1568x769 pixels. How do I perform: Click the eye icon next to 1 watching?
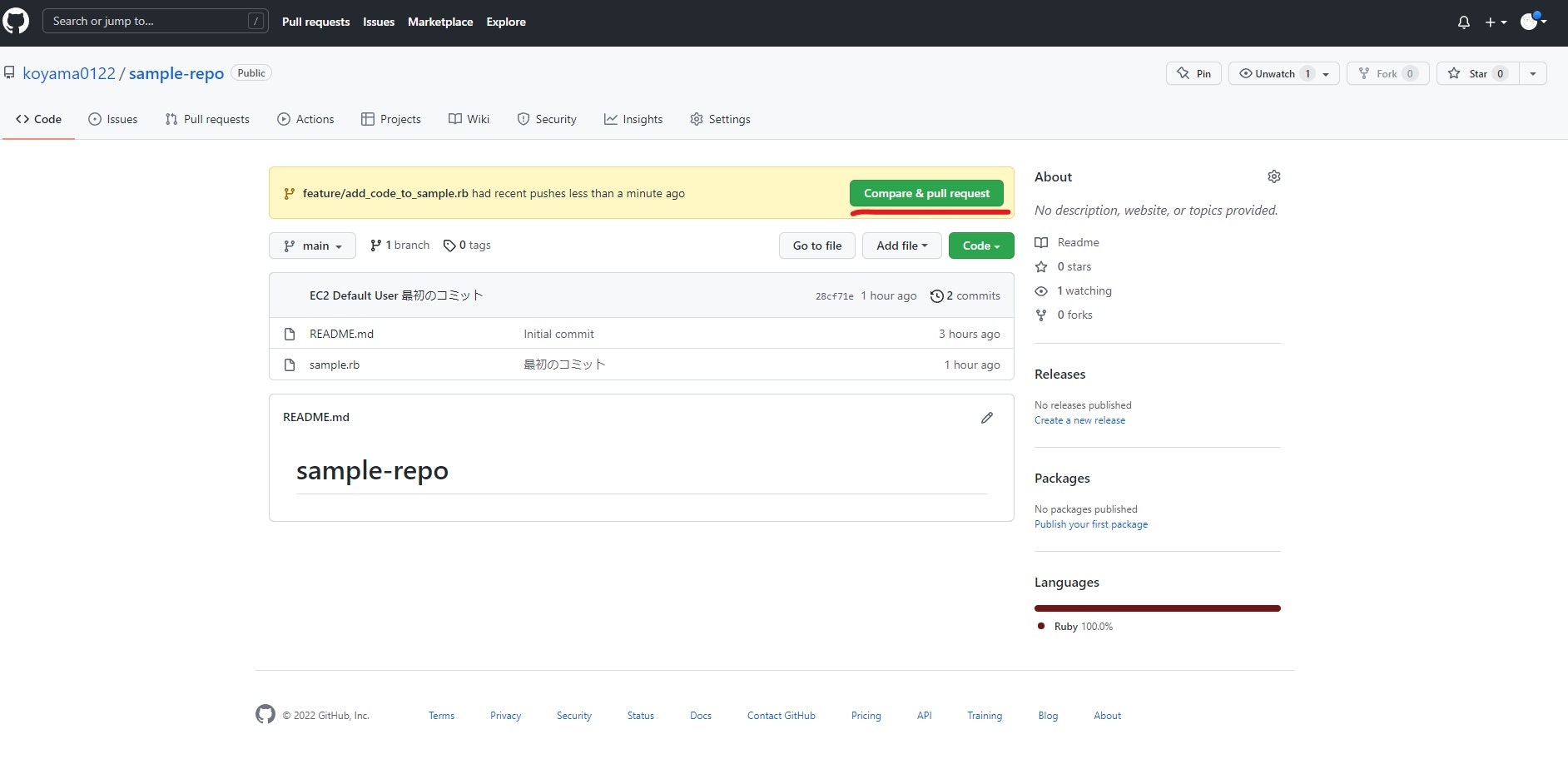coord(1041,290)
